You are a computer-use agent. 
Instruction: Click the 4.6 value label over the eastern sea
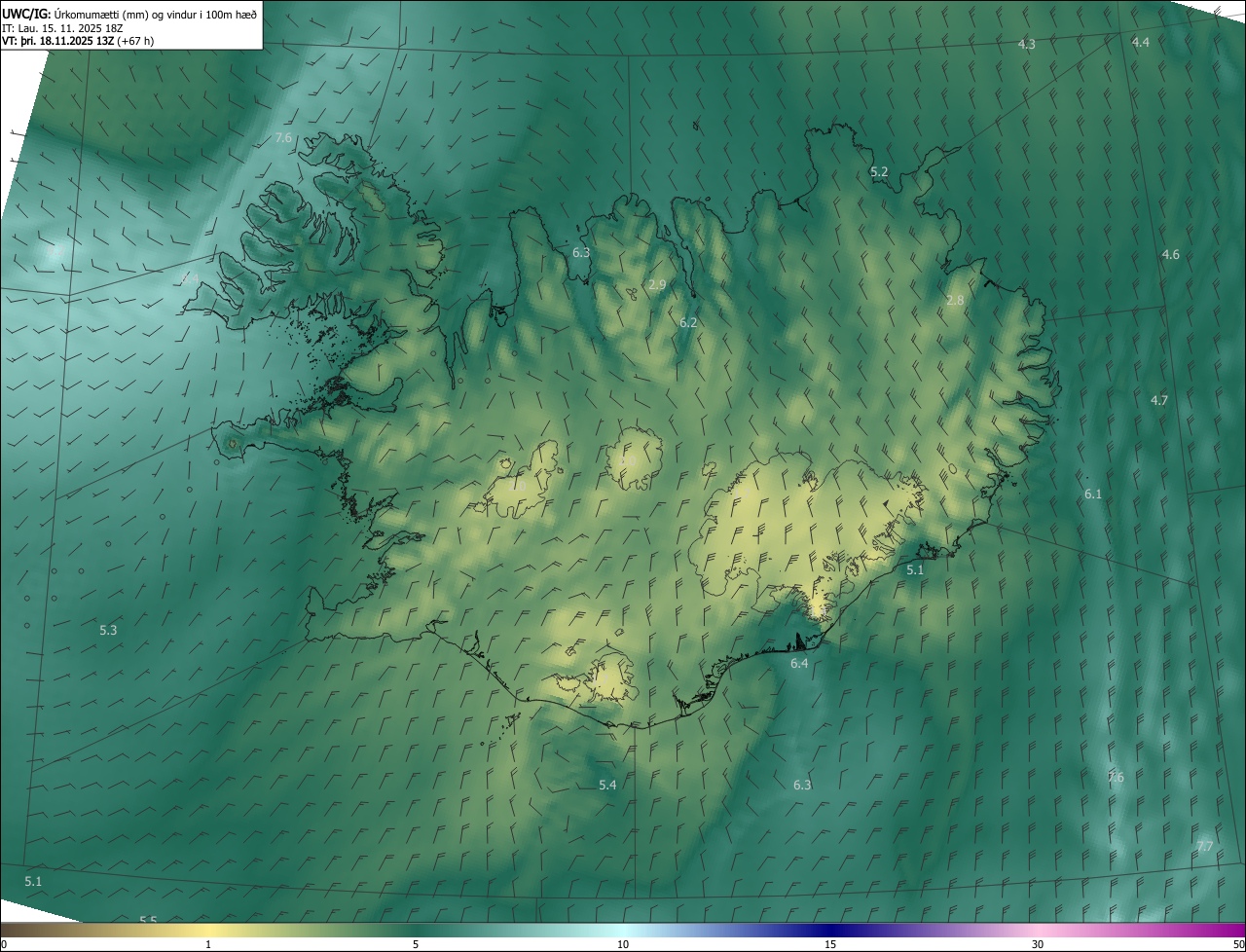coord(1170,255)
